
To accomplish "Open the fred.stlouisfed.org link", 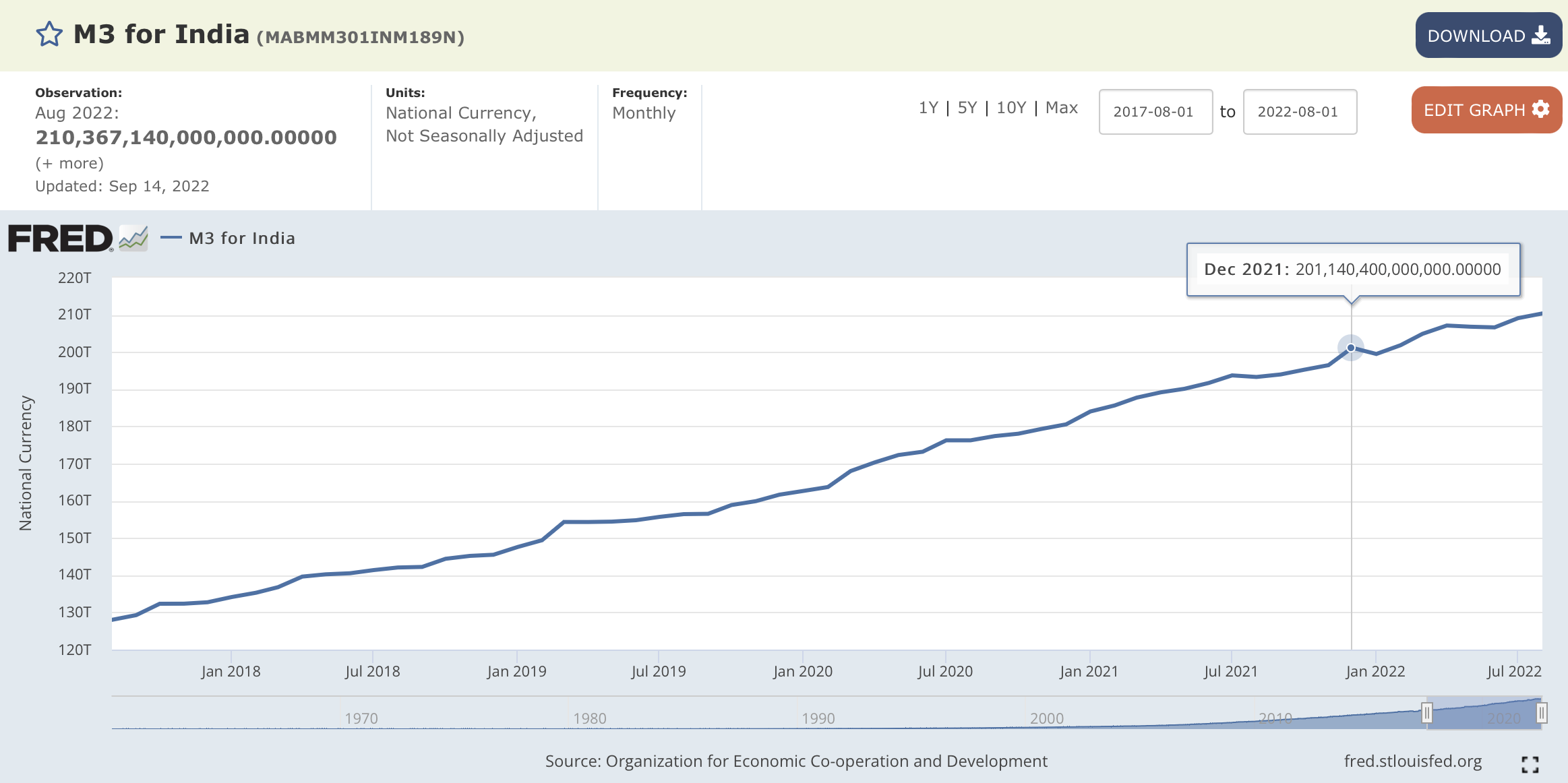I will coord(1412,761).
